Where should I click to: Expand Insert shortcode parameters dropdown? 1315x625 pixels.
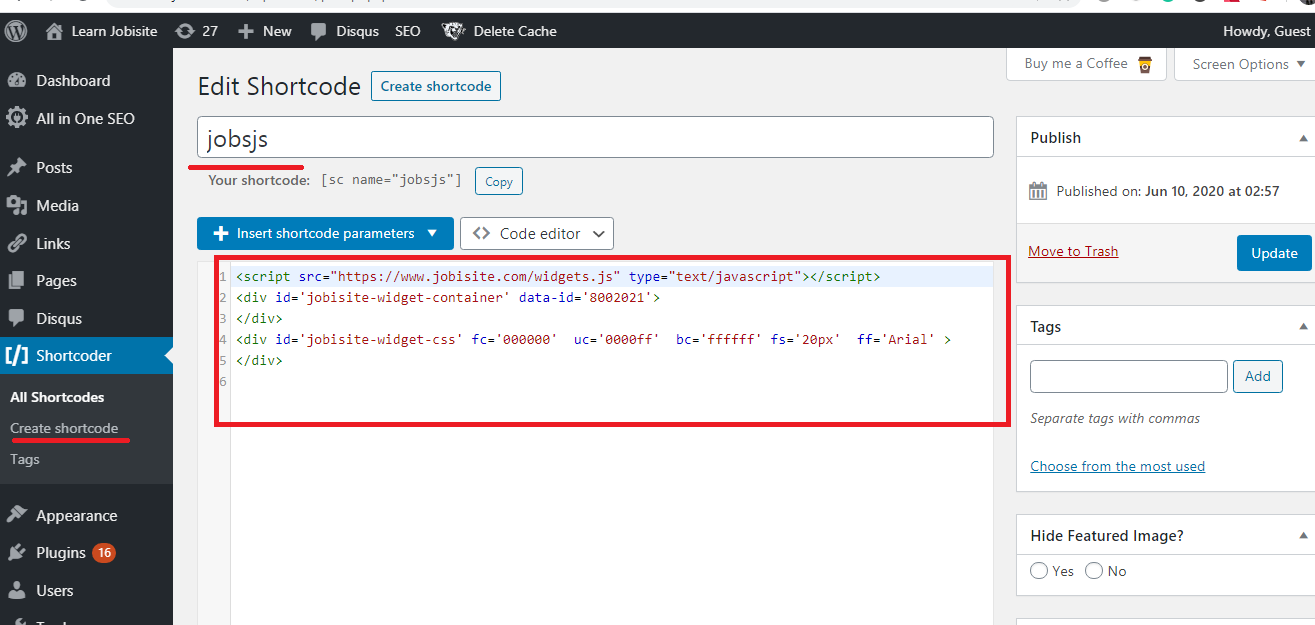325,234
